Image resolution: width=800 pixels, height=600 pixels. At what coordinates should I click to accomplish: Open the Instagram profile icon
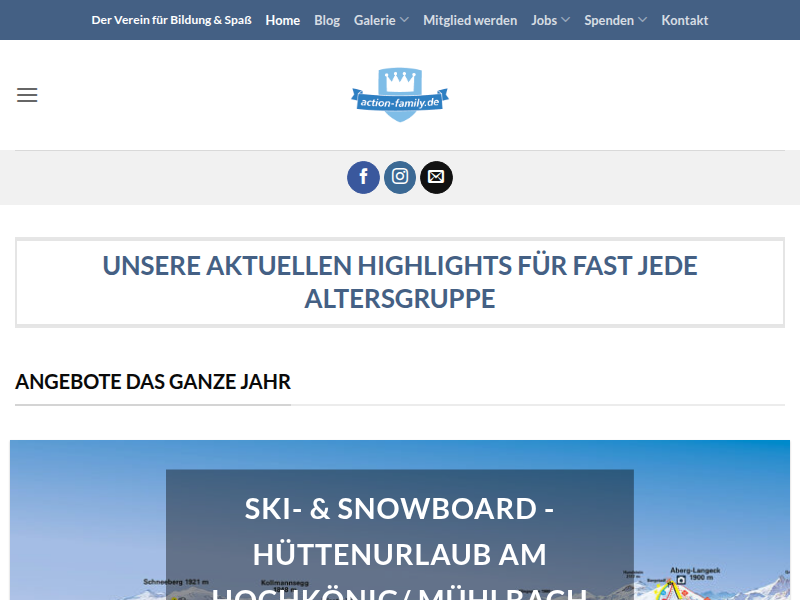400,177
